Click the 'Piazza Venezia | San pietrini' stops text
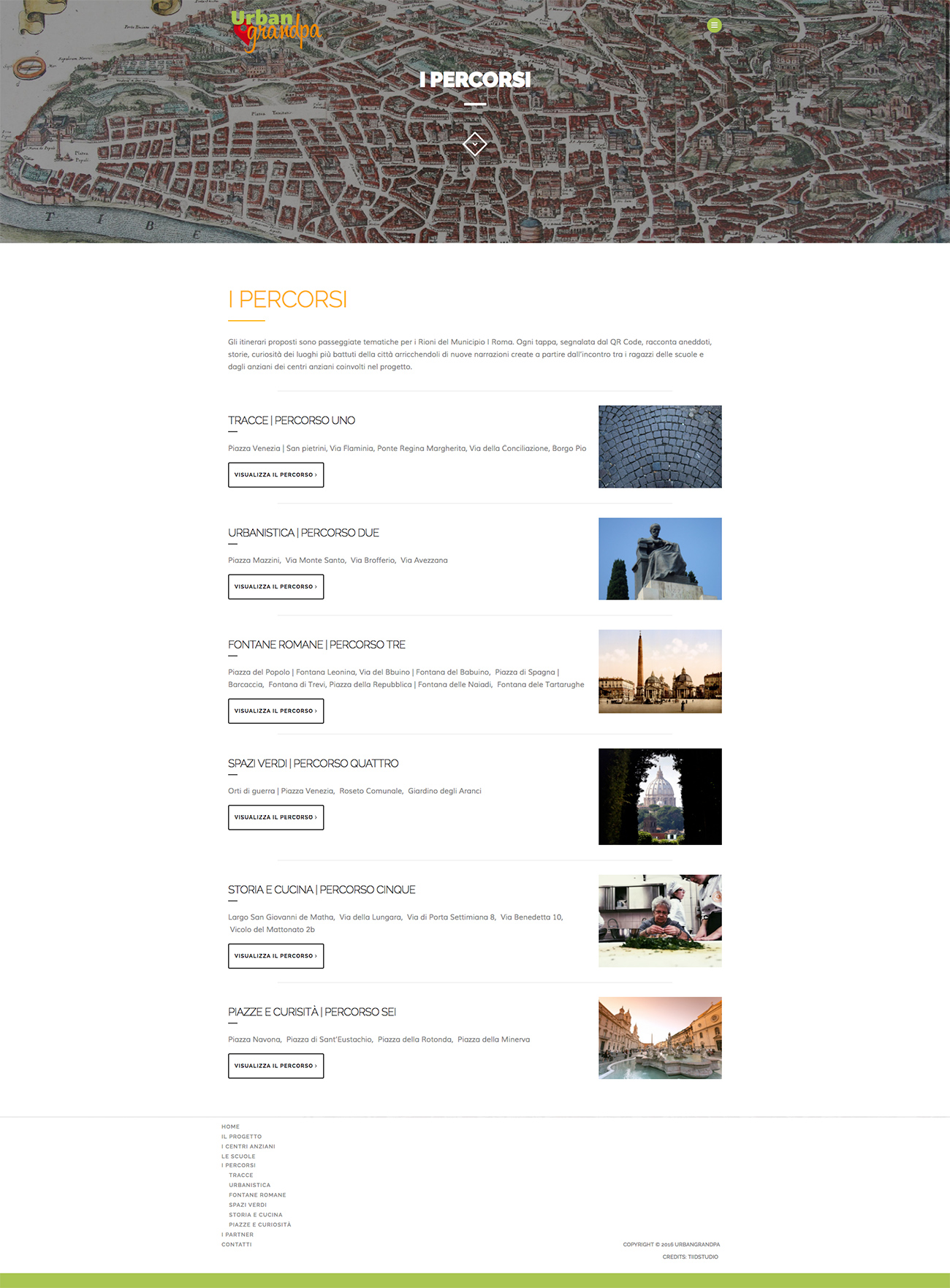950x1288 pixels. click(x=407, y=449)
